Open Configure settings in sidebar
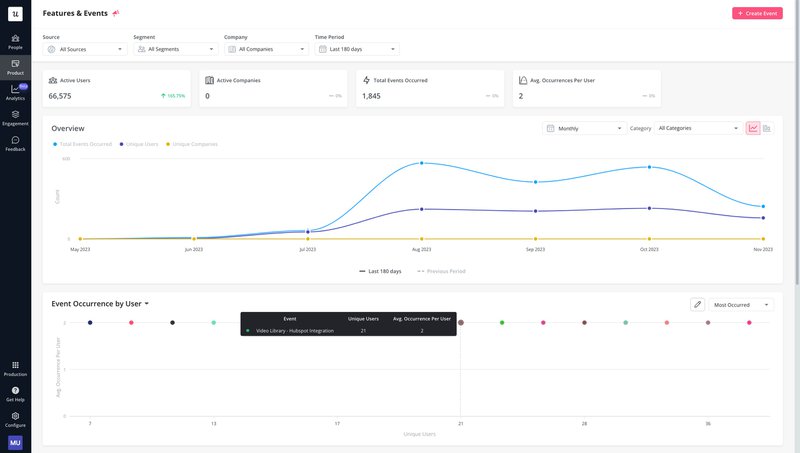 (15, 418)
